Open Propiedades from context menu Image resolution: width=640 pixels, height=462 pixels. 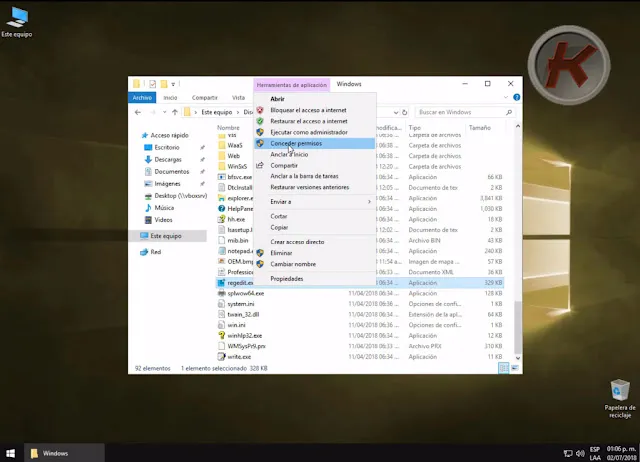(287, 279)
